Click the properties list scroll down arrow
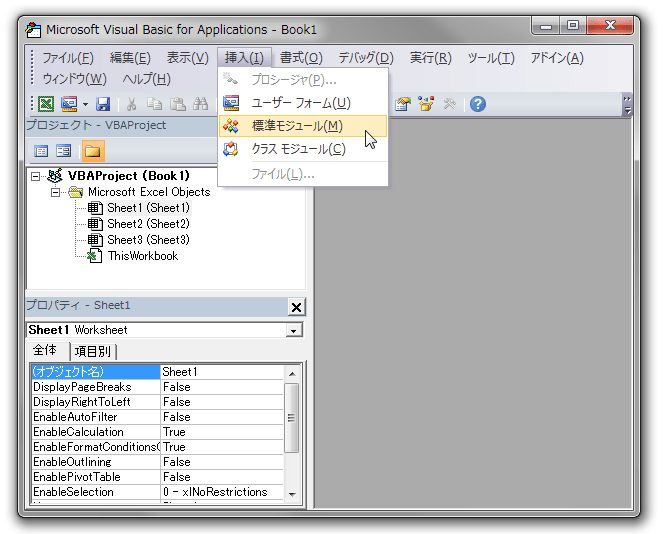This screenshot has width=663, height=534. tap(292, 494)
